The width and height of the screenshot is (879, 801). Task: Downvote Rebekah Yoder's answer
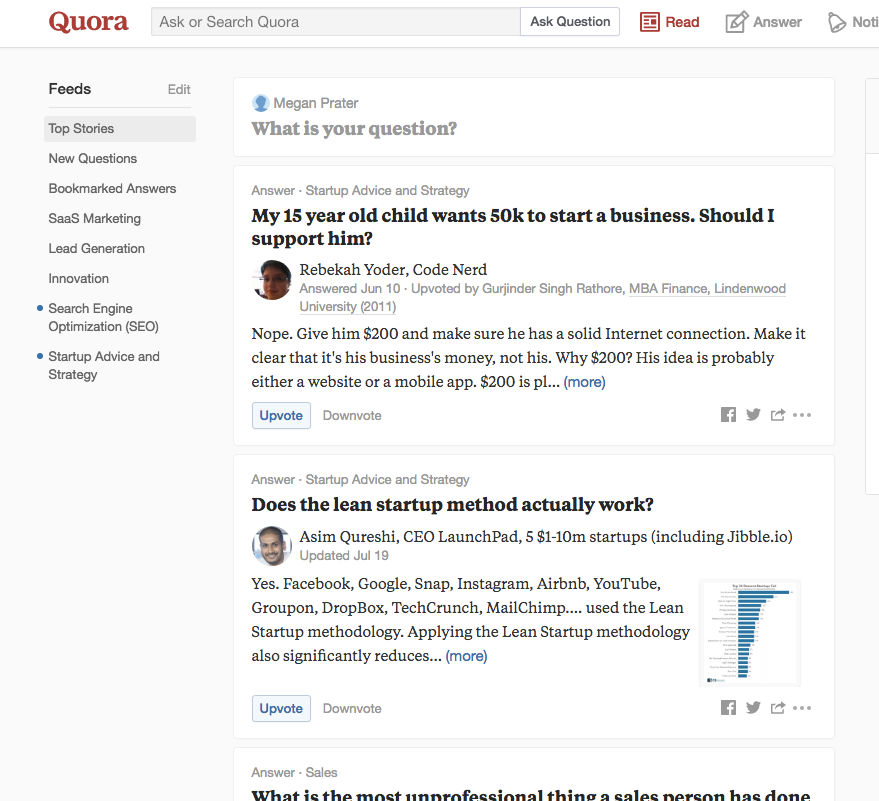point(352,415)
